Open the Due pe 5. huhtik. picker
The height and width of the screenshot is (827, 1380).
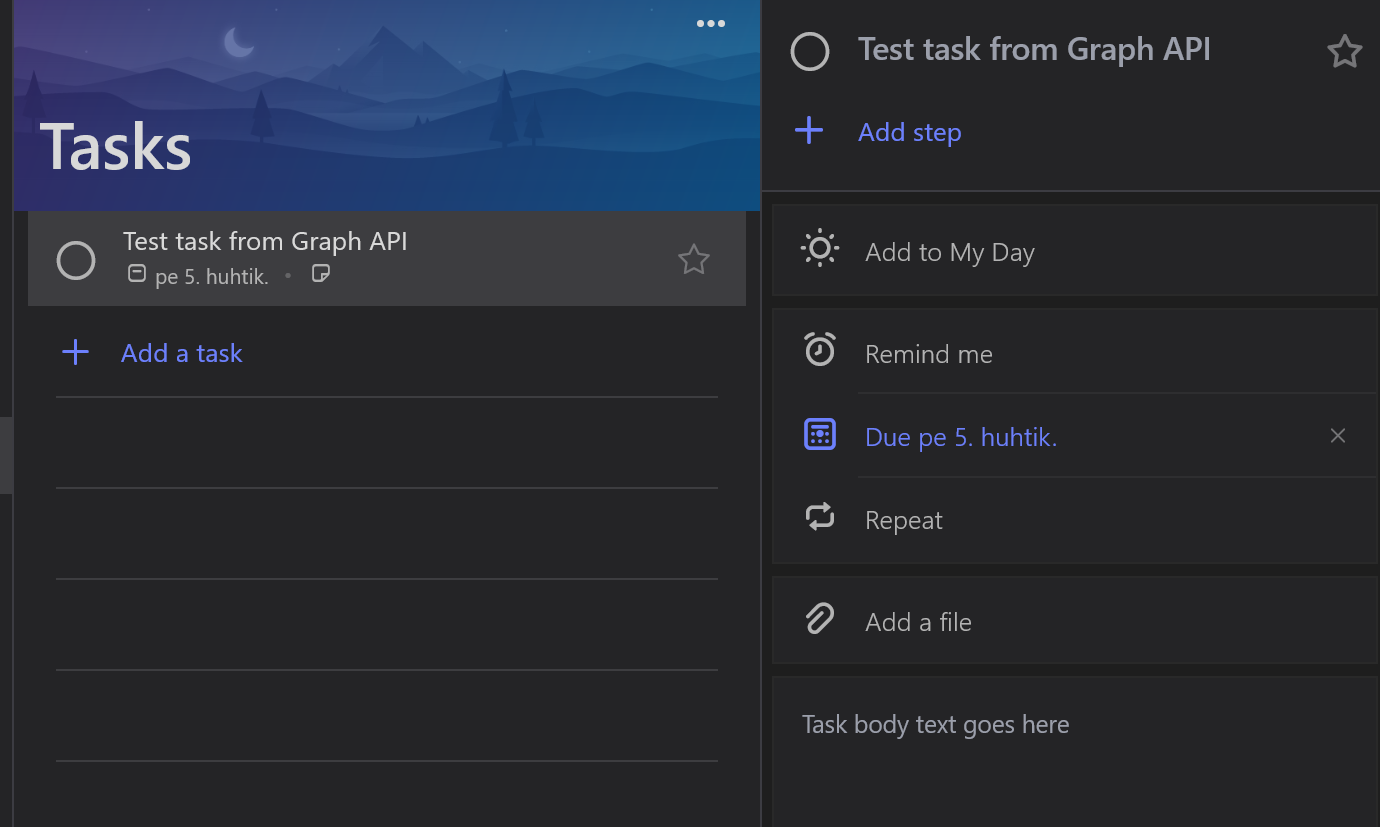960,437
